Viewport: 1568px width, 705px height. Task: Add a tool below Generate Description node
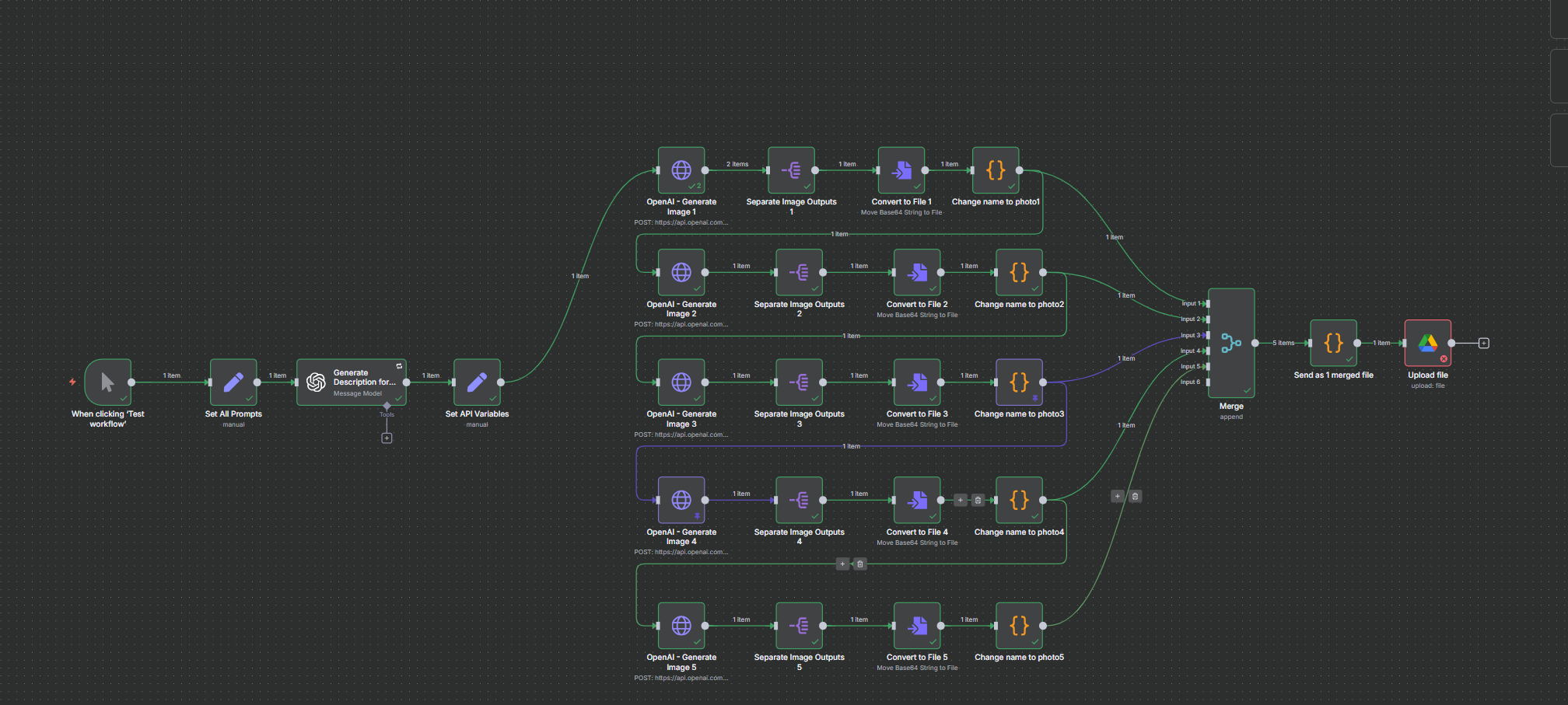point(387,438)
